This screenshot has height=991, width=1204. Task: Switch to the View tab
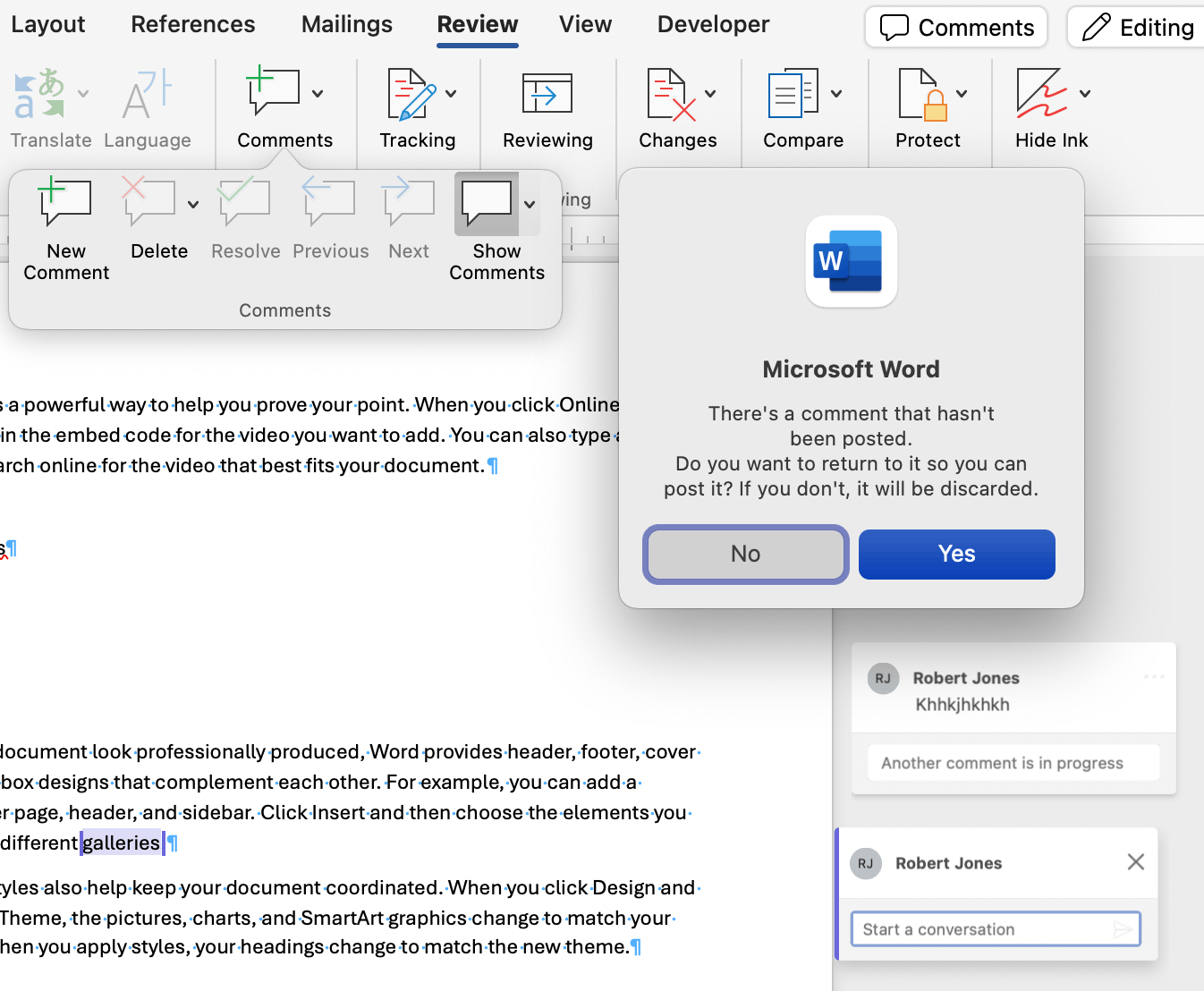click(x=584, y=24)
